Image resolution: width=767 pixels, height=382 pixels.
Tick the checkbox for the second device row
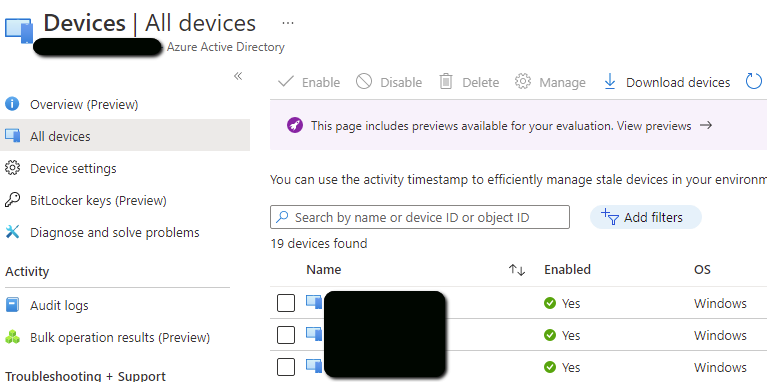(x=286, y=335)
